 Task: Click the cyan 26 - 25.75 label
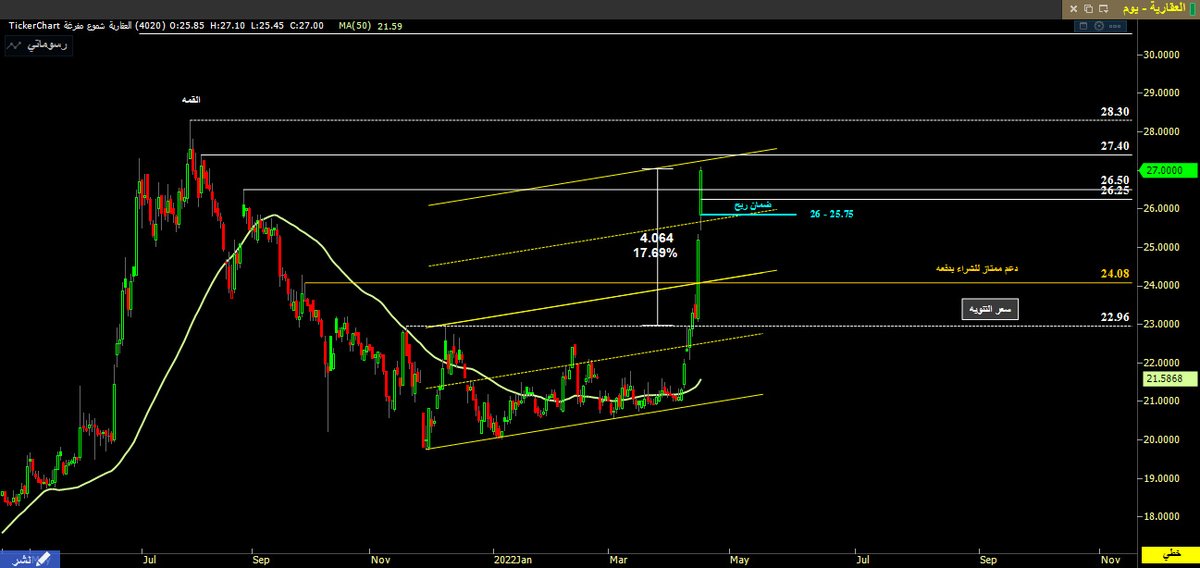(832, 214)
